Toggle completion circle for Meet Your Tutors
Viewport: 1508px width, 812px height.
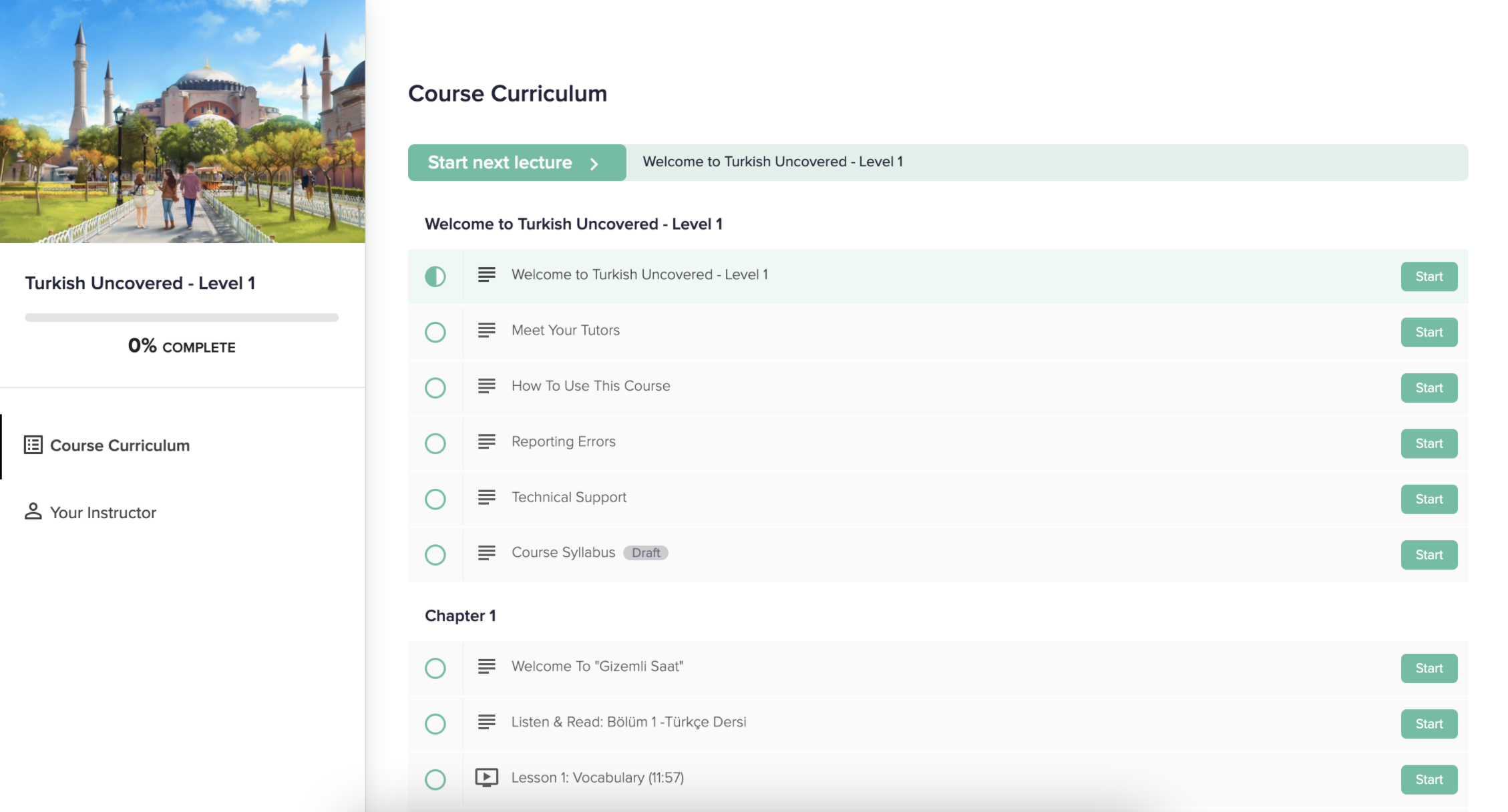435,332
